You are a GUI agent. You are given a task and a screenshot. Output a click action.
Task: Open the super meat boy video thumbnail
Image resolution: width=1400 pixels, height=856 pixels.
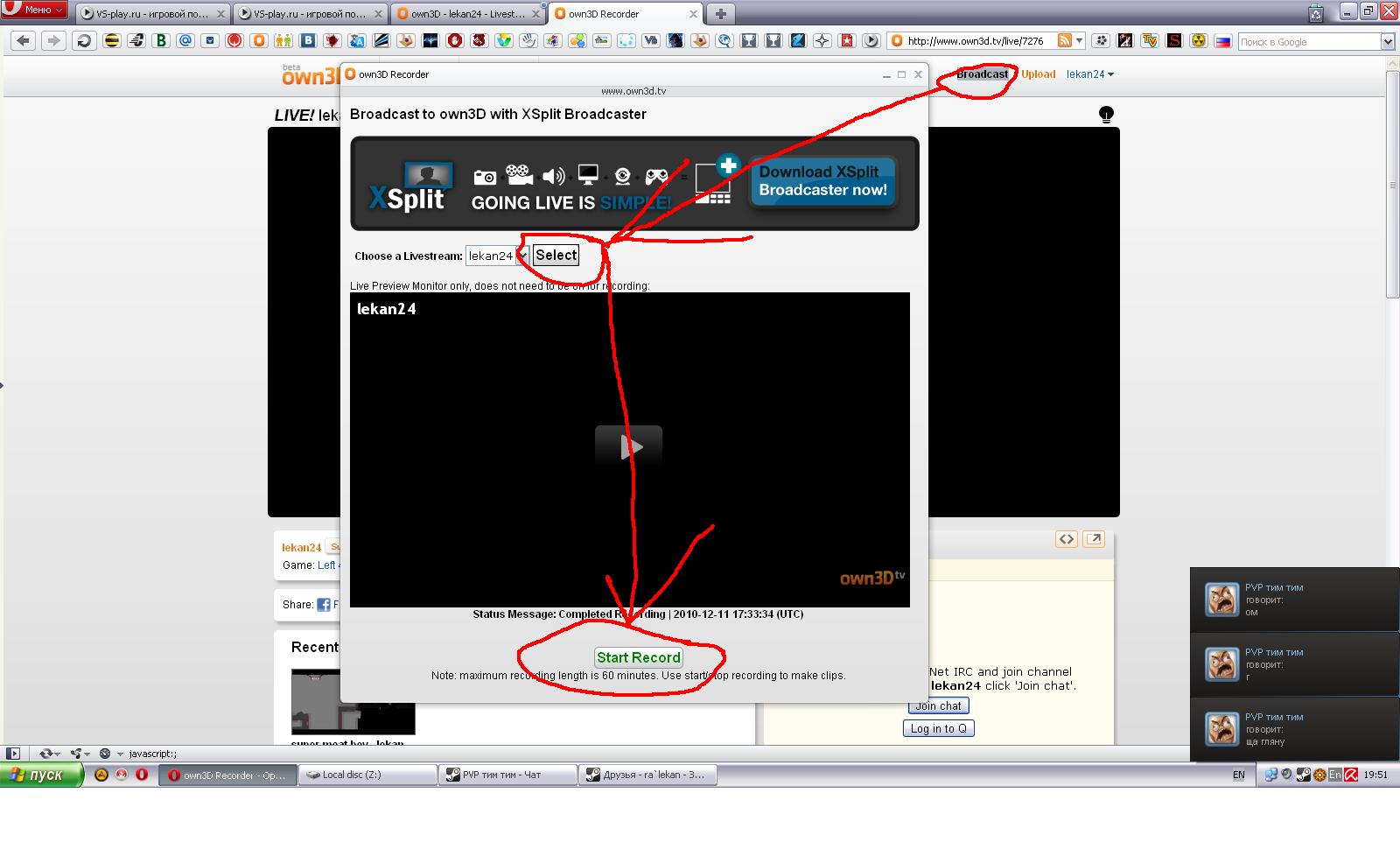point(353,702)
